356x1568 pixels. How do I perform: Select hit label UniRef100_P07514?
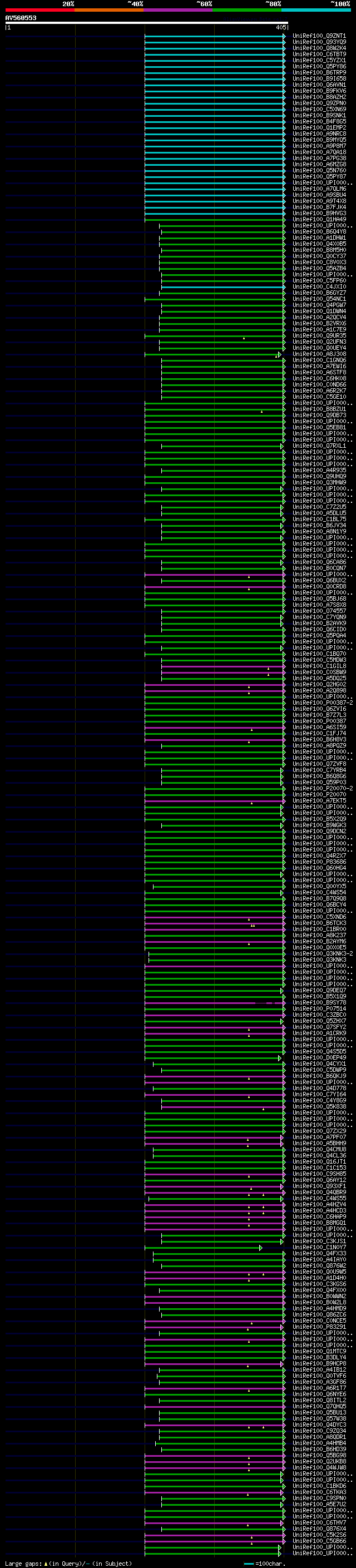click(x=319, y=1009)
